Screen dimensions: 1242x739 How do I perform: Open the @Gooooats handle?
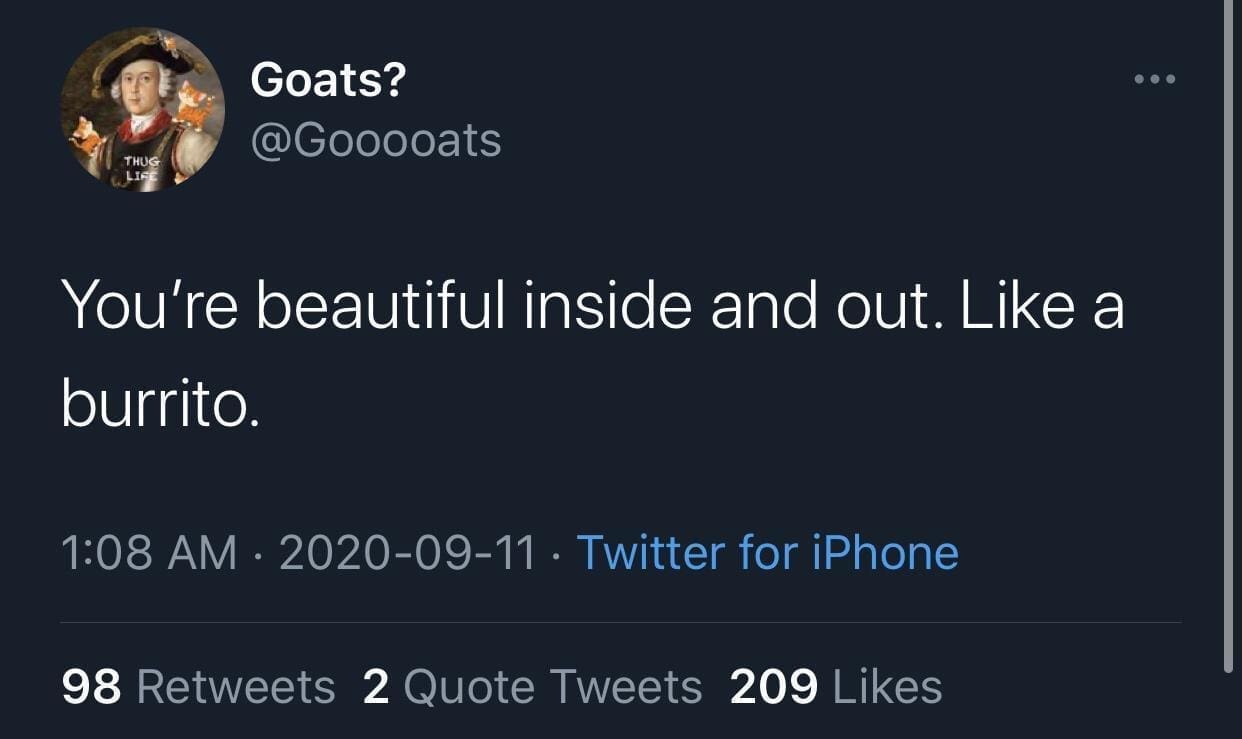(x=375, y=139)
